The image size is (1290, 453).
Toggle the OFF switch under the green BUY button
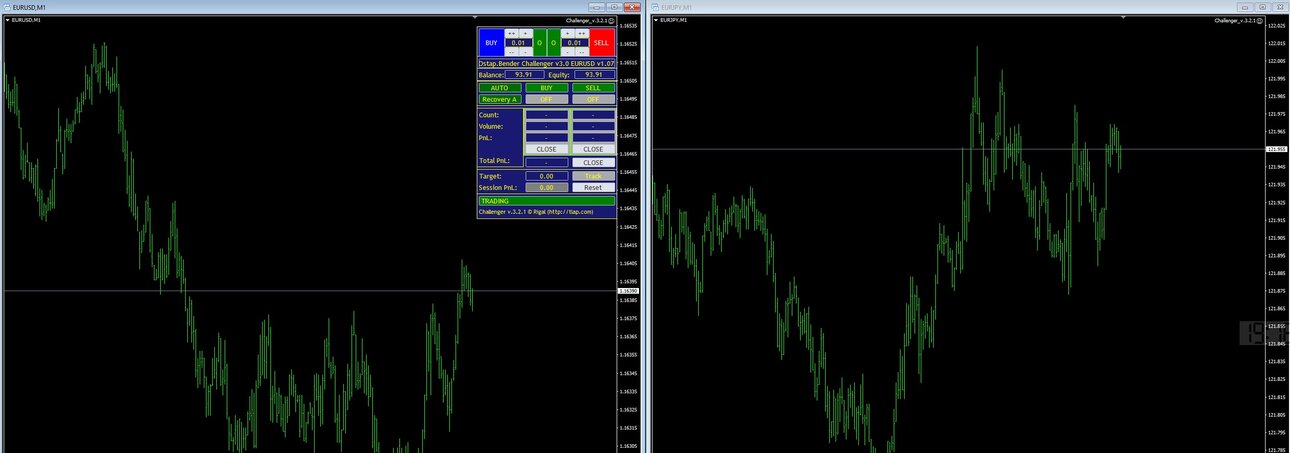(x=546, y=99)
